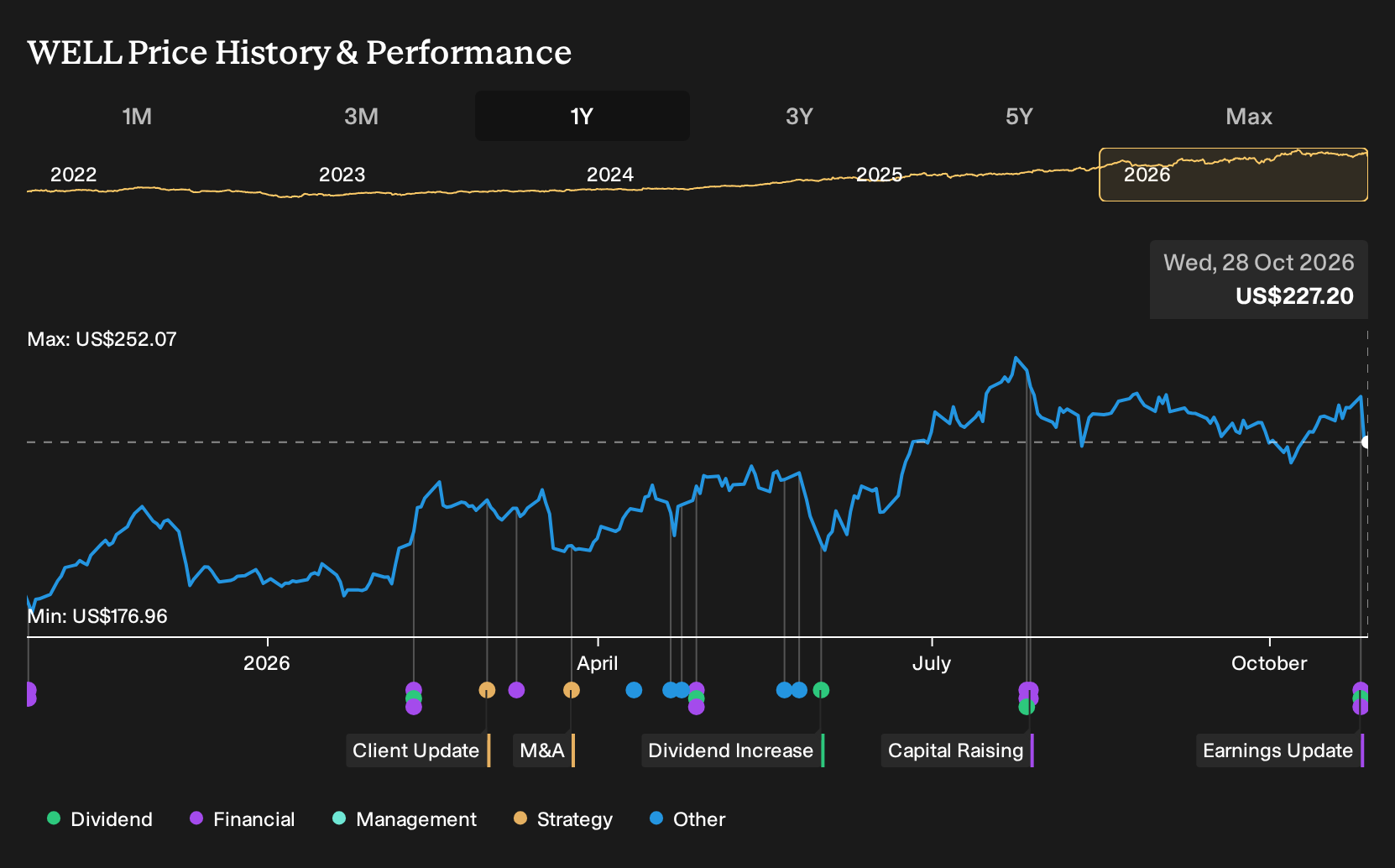Click the white current-price dot on chart

point(1366,442)
